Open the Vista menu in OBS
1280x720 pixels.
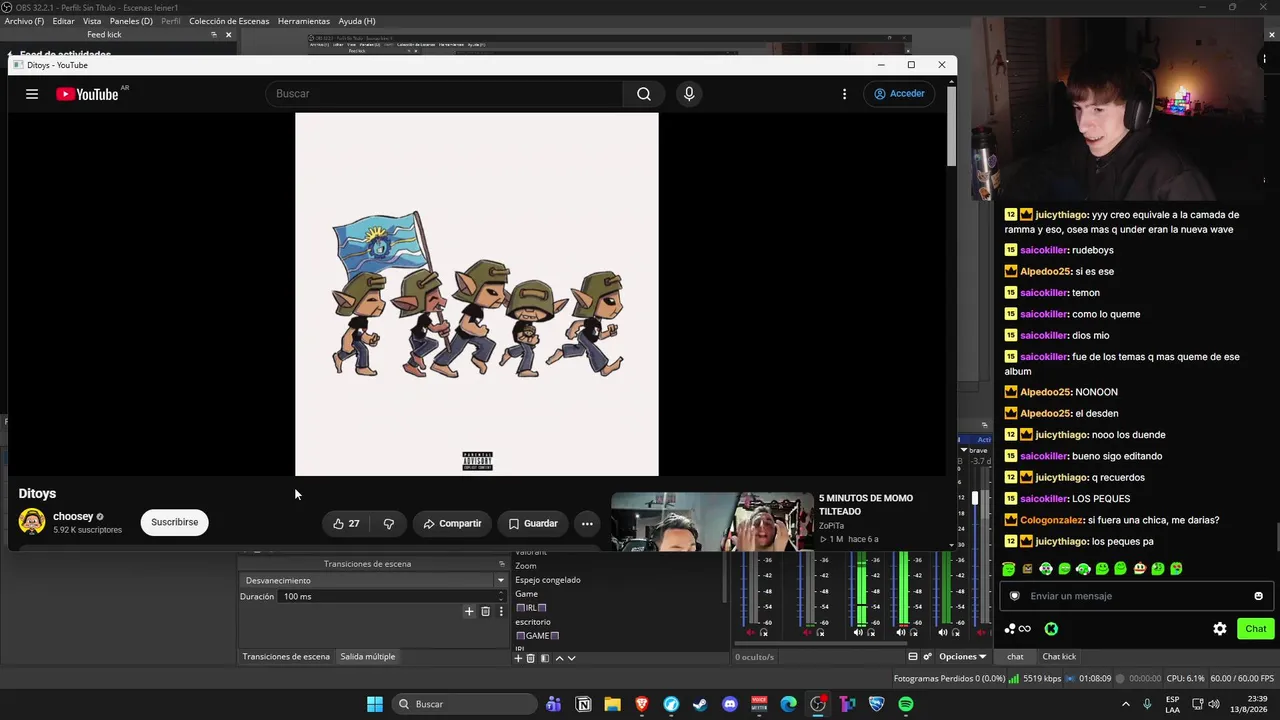click(92, 21)
